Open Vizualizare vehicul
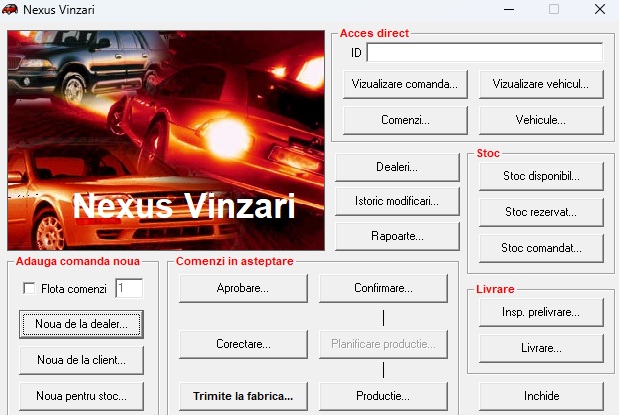Screen dimensions: 619x415 pyautogui.click(x=541, y=84)
